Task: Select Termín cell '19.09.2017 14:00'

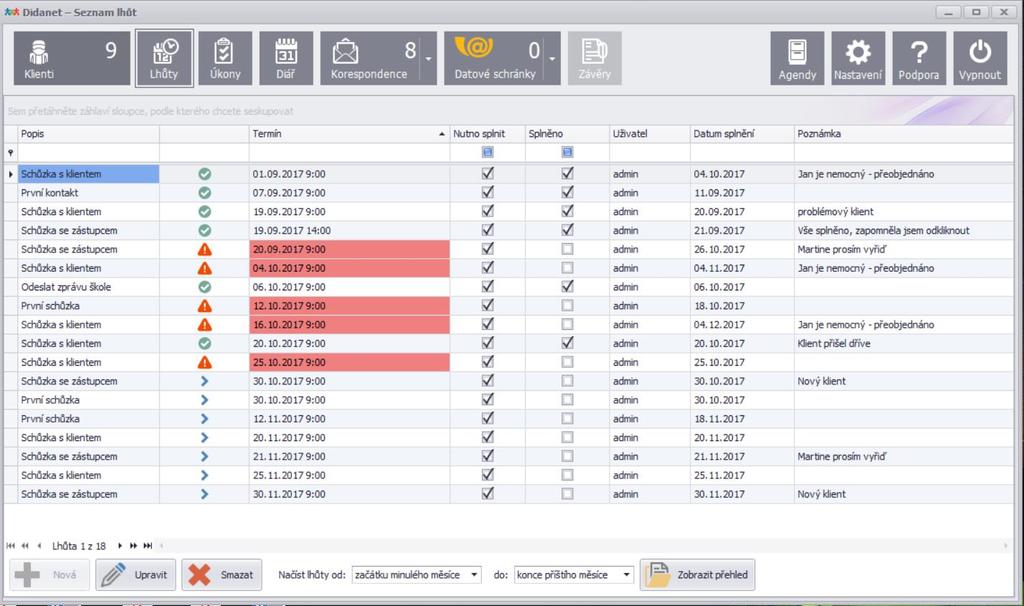Action: click(x=349, y=231)
